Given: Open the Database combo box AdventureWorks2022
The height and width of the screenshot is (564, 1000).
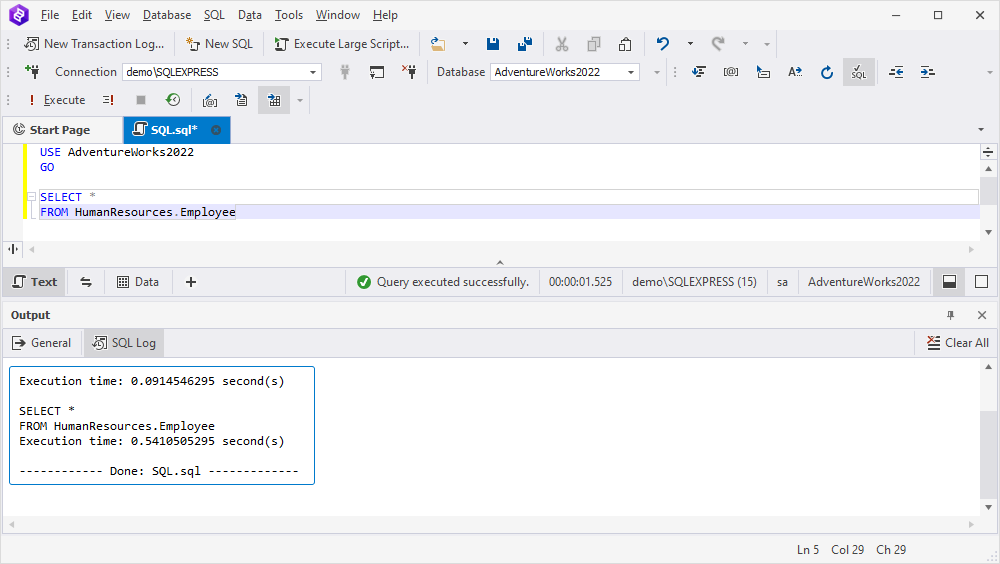Looking at the screenshot, I should tap(564, 72).
